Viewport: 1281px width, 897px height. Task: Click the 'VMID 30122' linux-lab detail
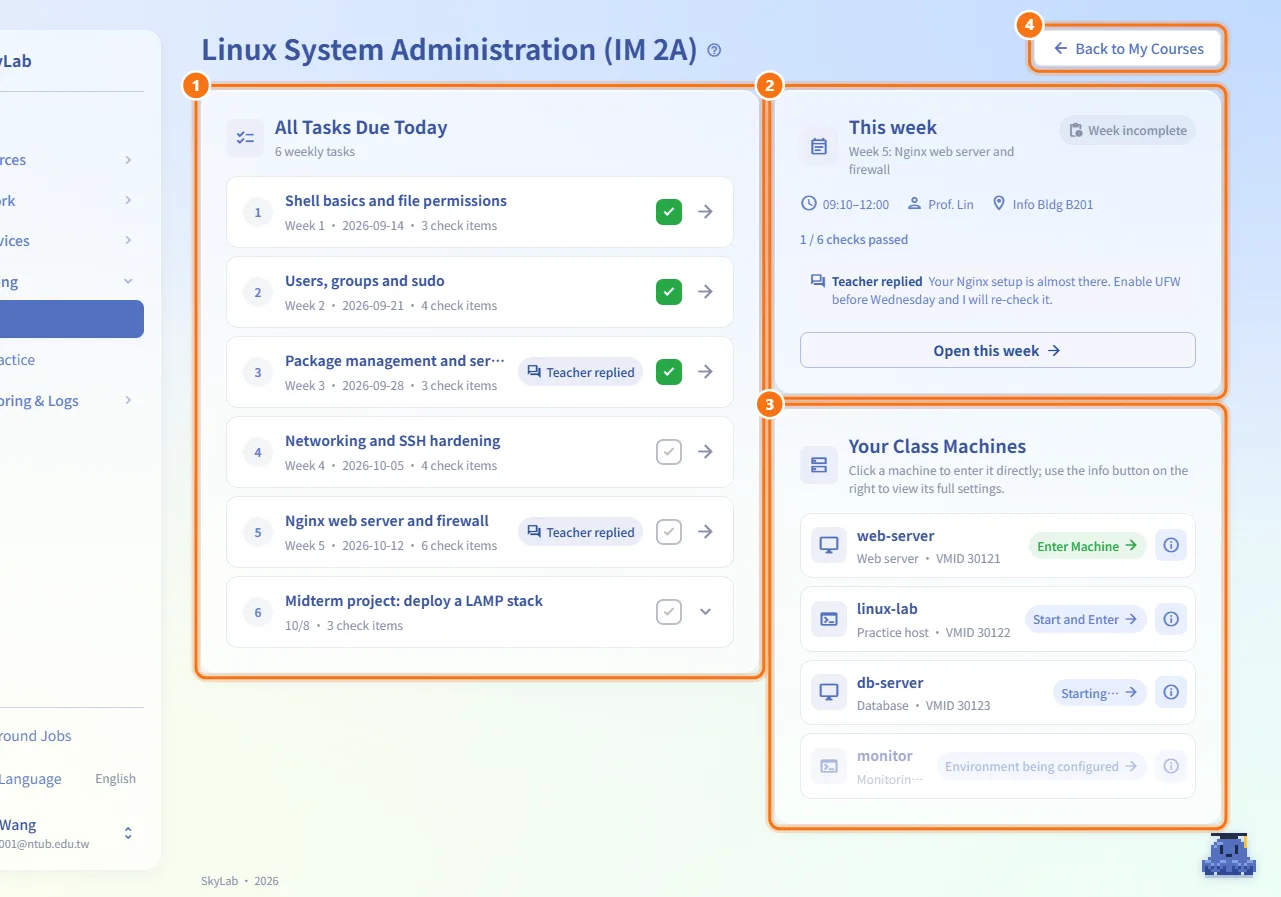(x=978, y=633)
